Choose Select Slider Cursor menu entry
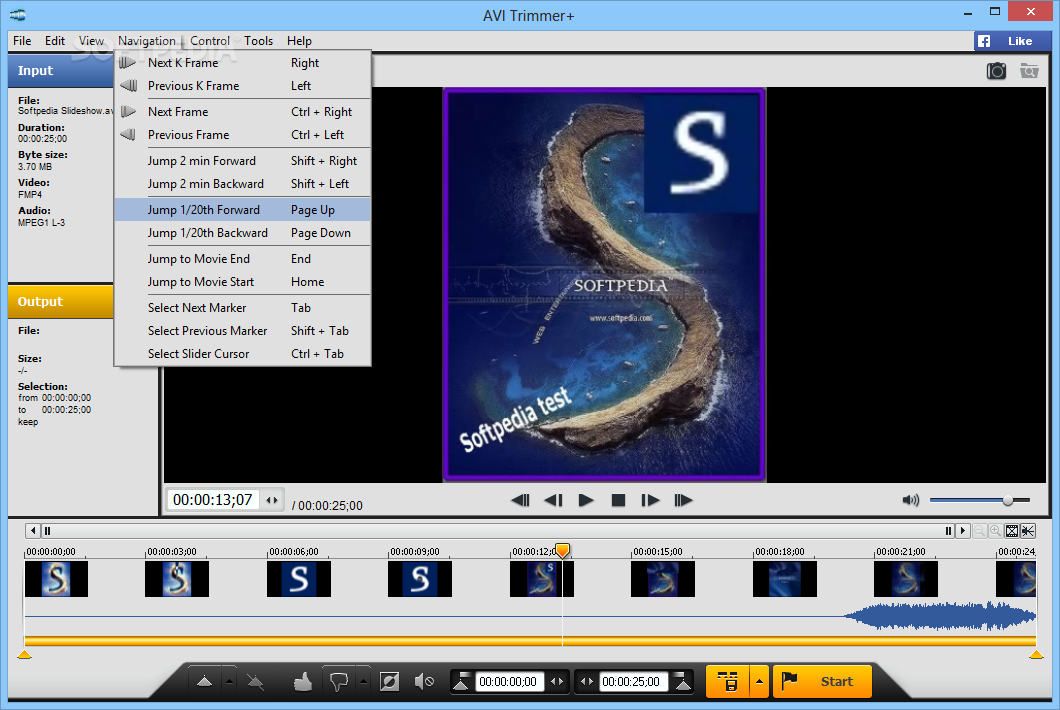This screenshot has height=710, width=1060. (x=243, y=354)
